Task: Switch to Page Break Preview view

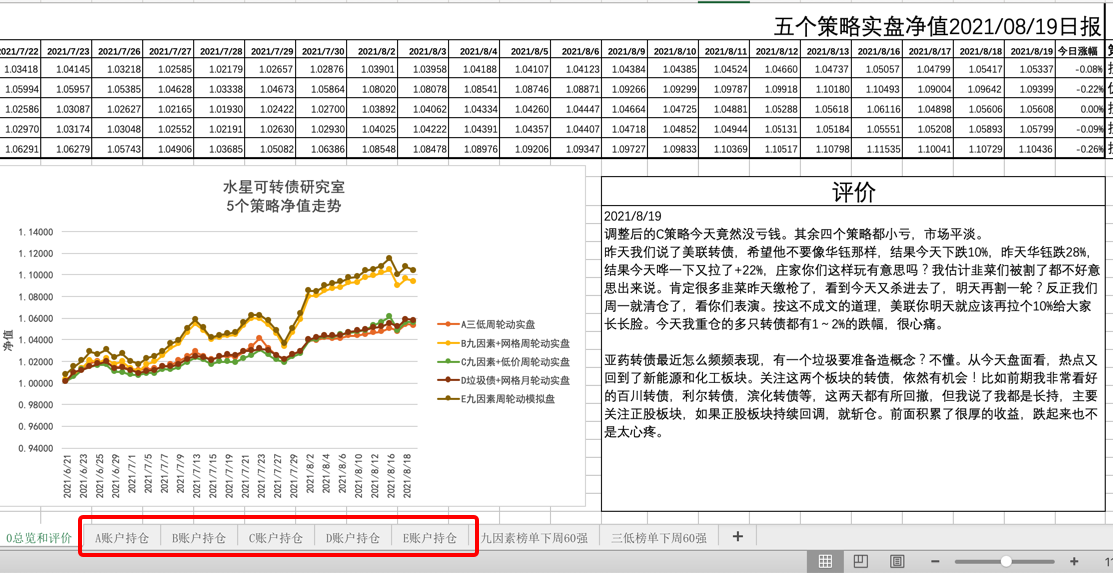Action: (x=897, y=561)
